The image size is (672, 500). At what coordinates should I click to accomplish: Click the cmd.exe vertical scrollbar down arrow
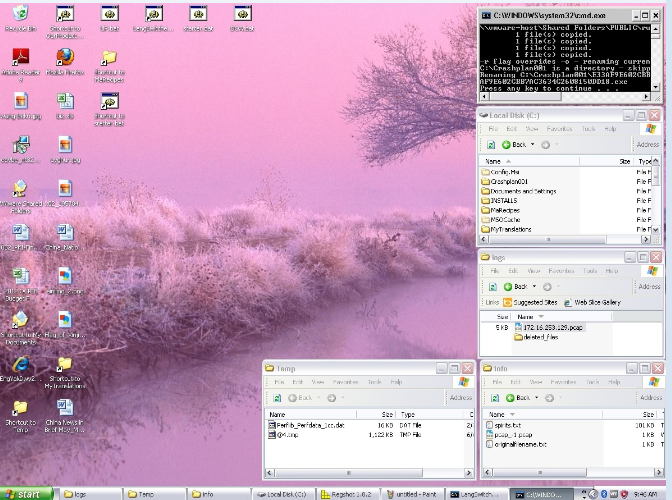pos(655,87)
